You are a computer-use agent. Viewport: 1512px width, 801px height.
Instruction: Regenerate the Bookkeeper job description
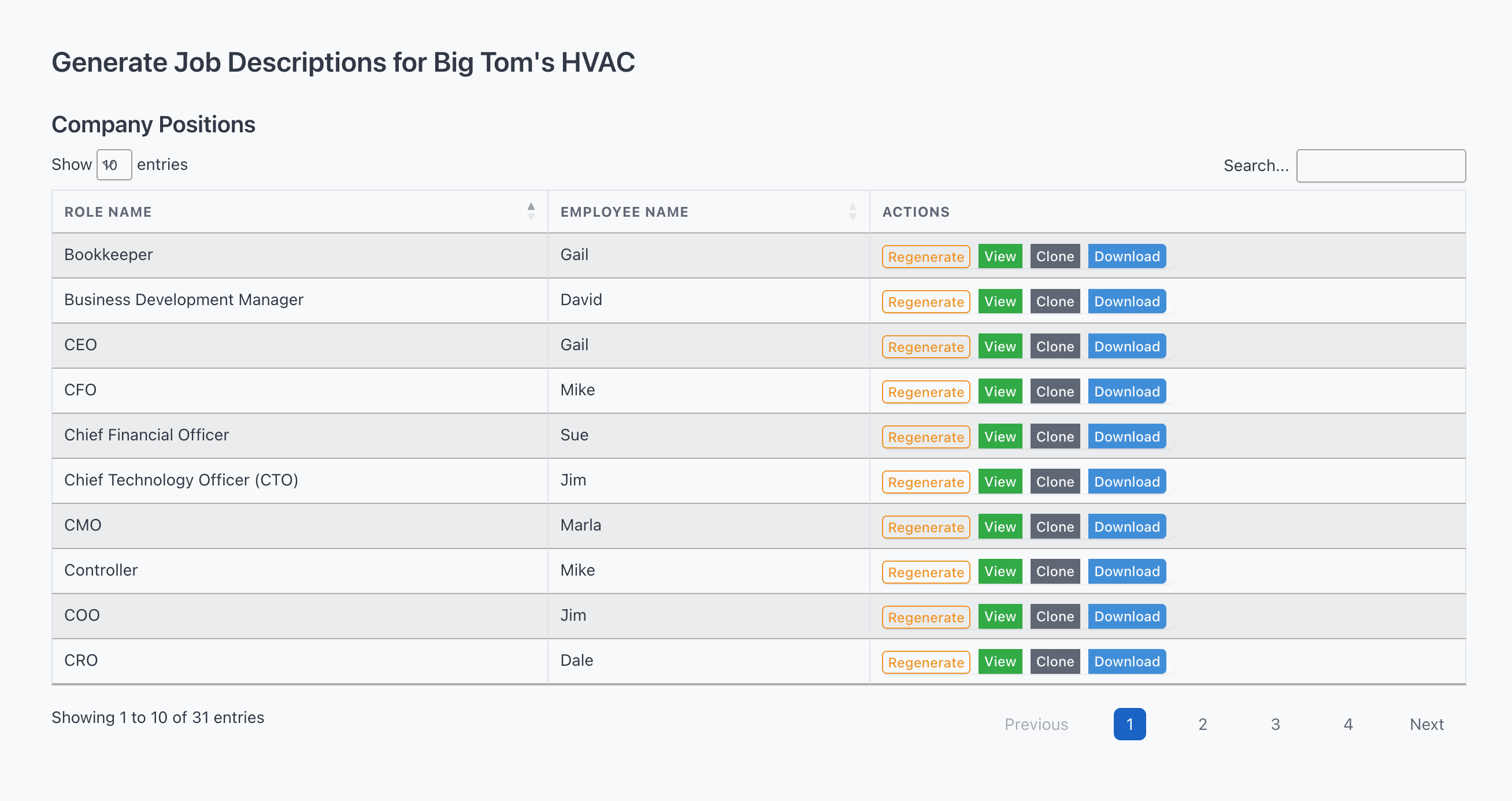pos(925,257)
